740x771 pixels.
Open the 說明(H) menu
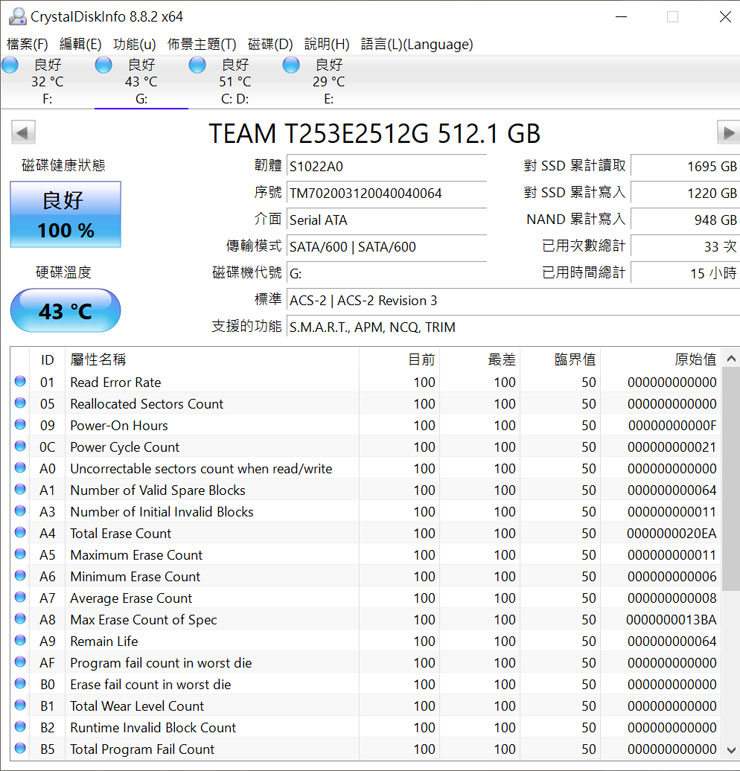(x=326, y=44)
